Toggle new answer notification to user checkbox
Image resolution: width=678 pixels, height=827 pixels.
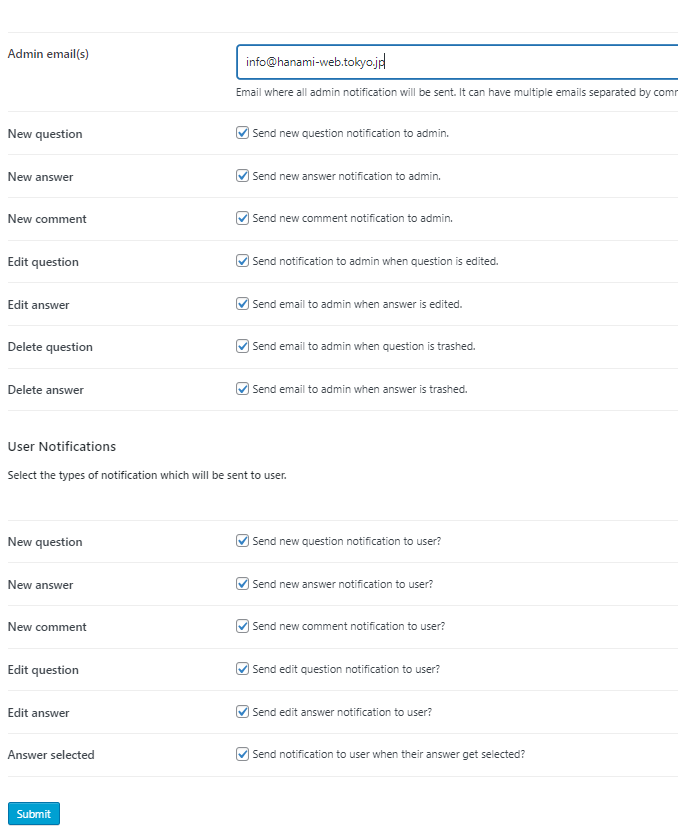pyautogui.click(x=243, y=584)
